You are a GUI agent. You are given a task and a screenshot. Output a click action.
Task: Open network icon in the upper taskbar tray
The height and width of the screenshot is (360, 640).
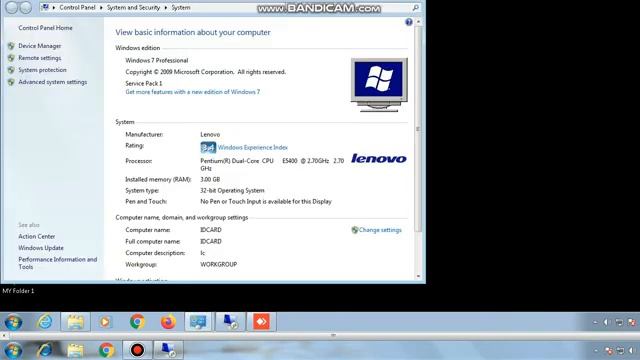(619, 322)
